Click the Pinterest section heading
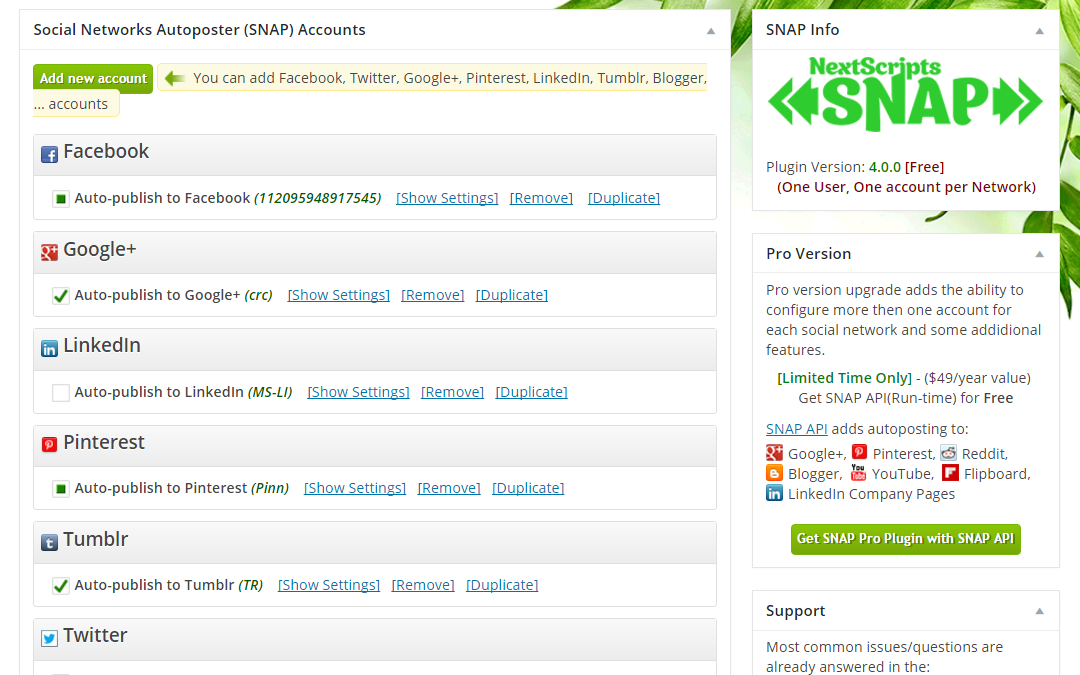Viewport: 1080px width, 675px height. click(x=104, y=442)
